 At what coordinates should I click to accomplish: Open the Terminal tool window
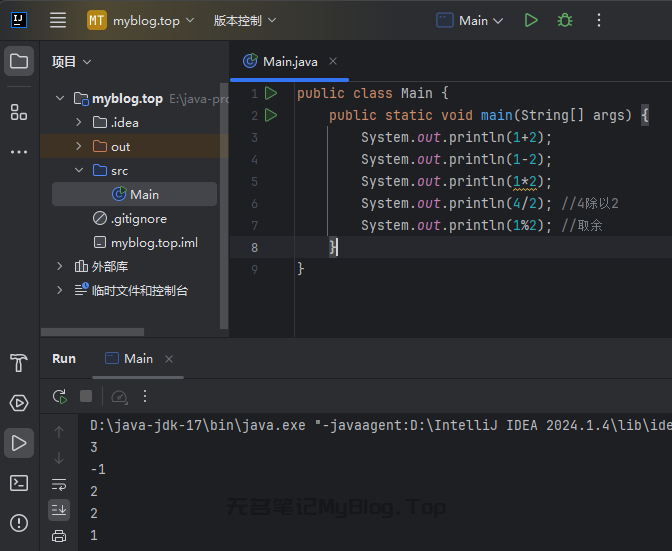pyautogui.click(x=19, y=483)
